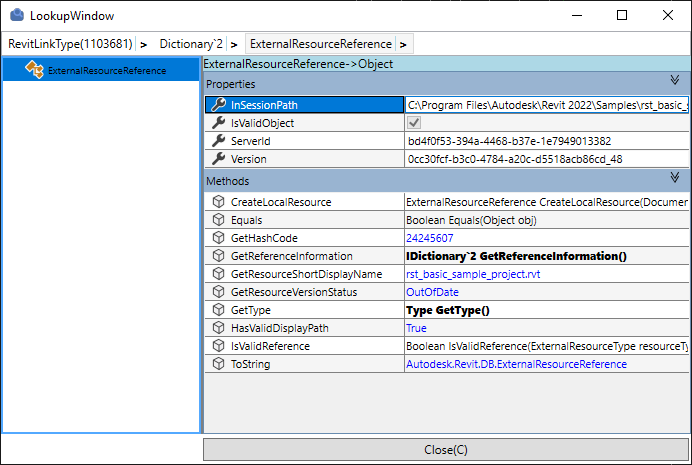Click arrow after ExternalResourceReference breadcrumb
The image size is (692, 465).
pyautogui.click(x=403, y=44)
